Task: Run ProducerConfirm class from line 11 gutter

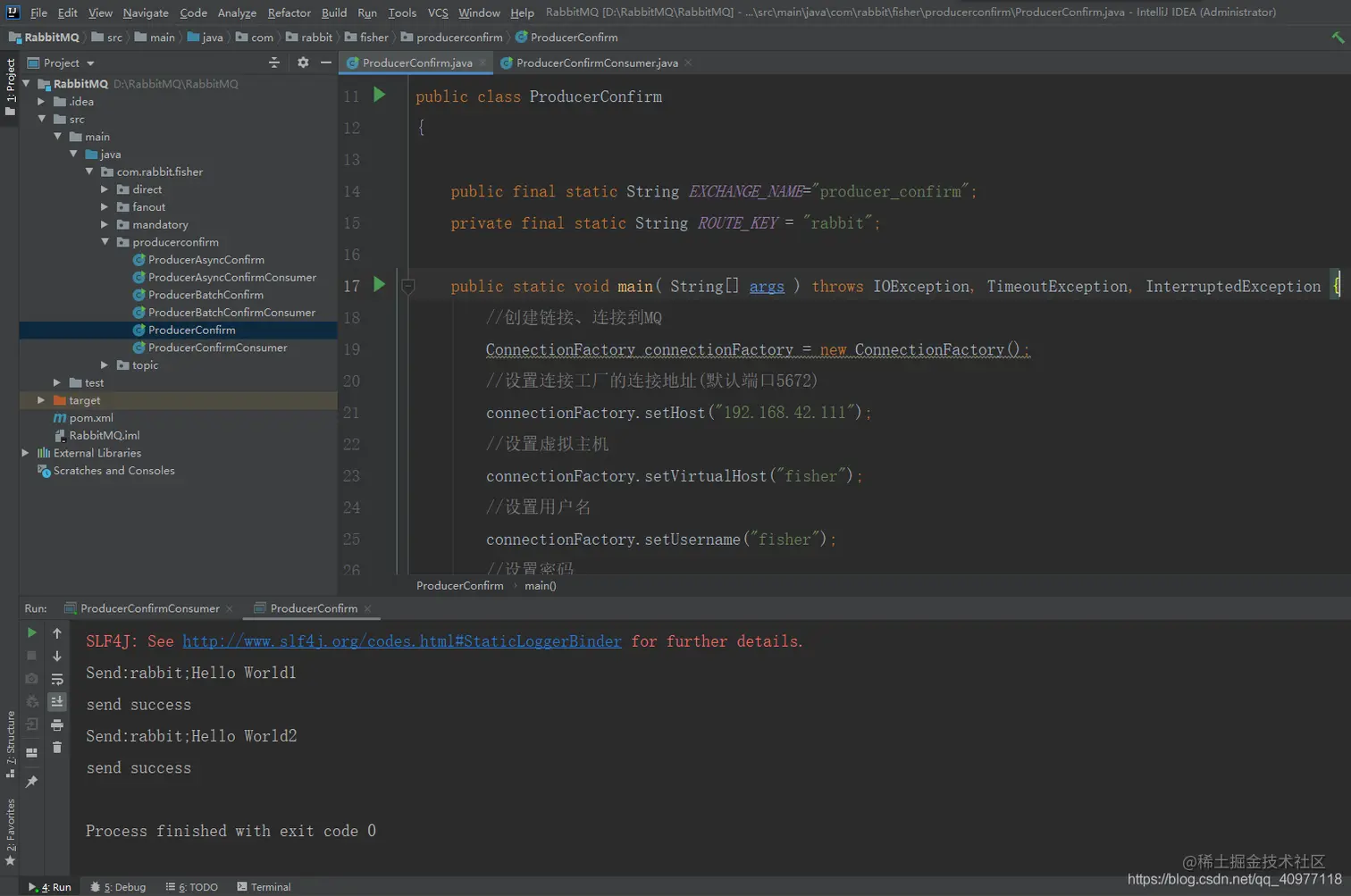Action: point(379,95)
